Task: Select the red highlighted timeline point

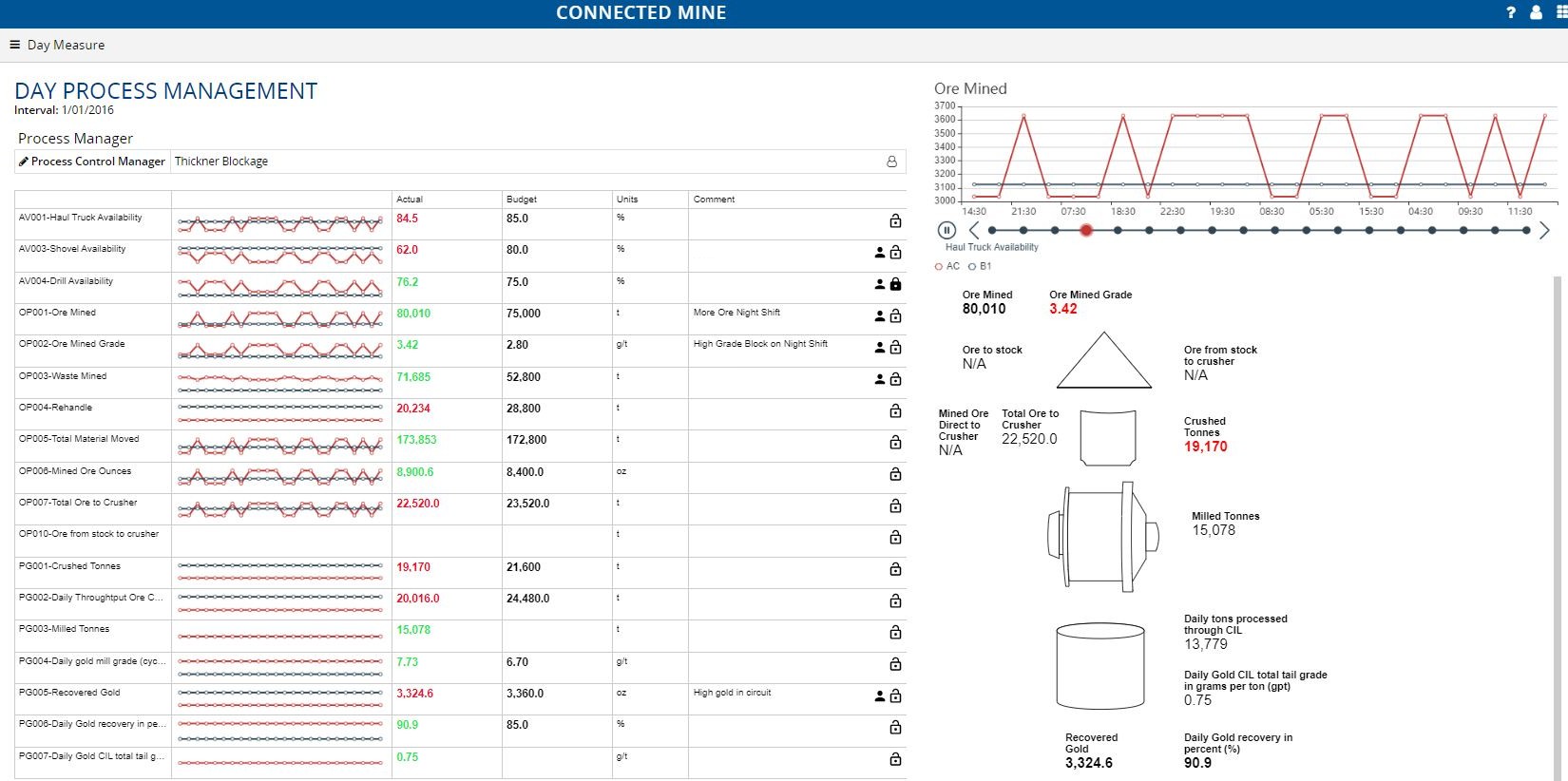Action: (1086, 230)
